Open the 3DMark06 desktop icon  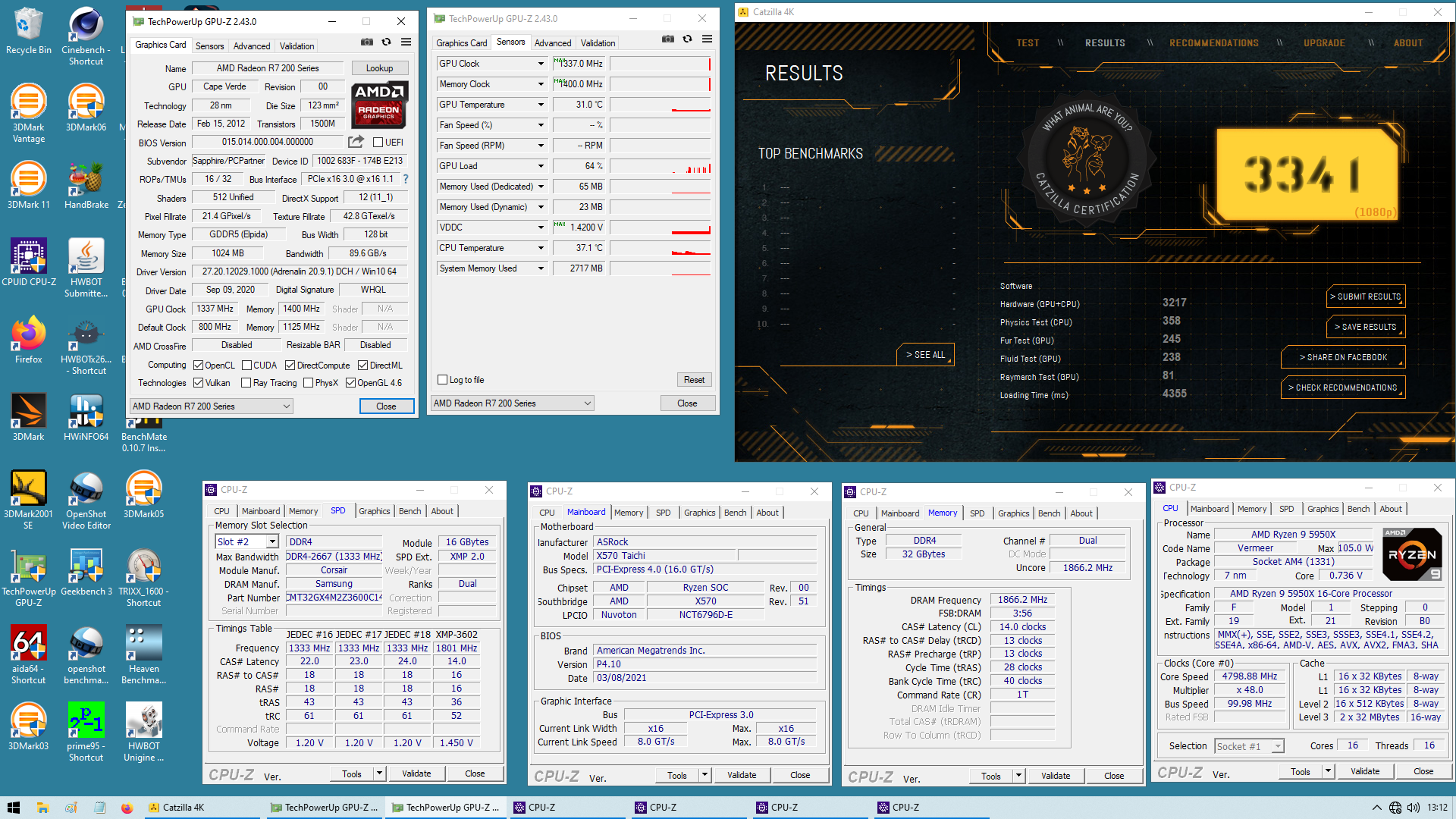(86, 108)
